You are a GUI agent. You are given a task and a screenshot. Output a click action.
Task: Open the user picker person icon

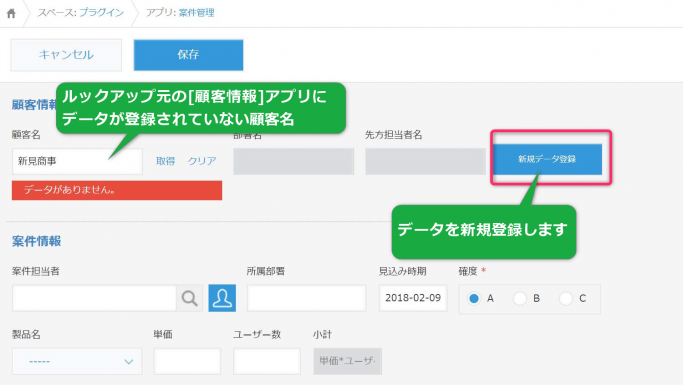(x=222, y=298)
